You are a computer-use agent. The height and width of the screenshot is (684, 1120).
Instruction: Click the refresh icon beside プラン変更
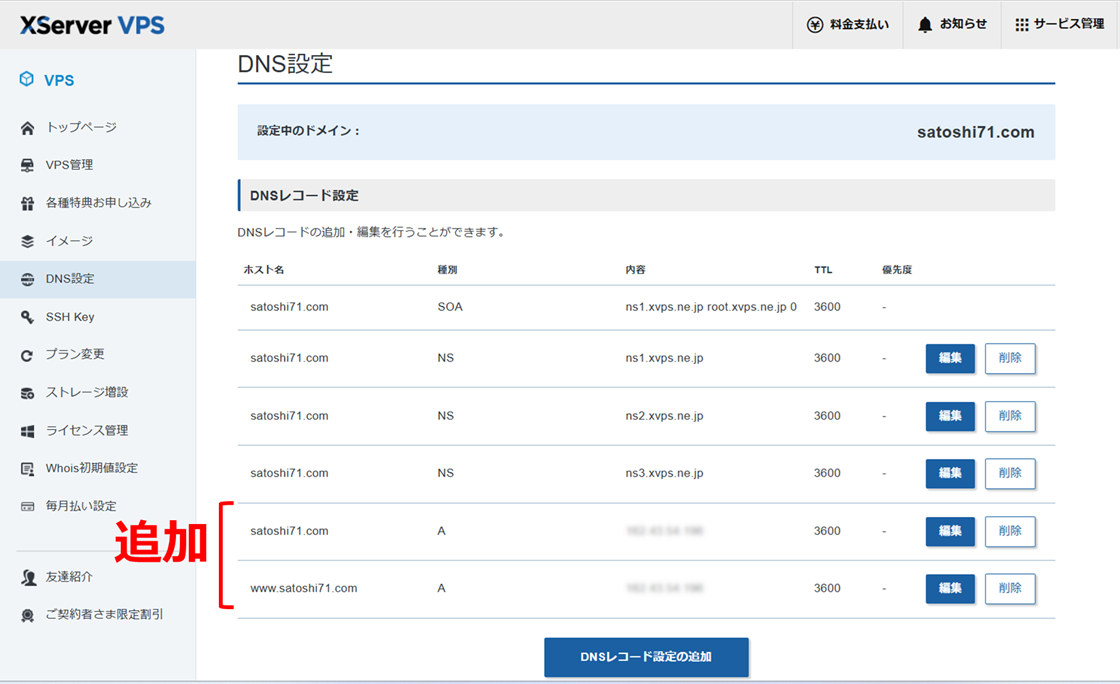27,355
